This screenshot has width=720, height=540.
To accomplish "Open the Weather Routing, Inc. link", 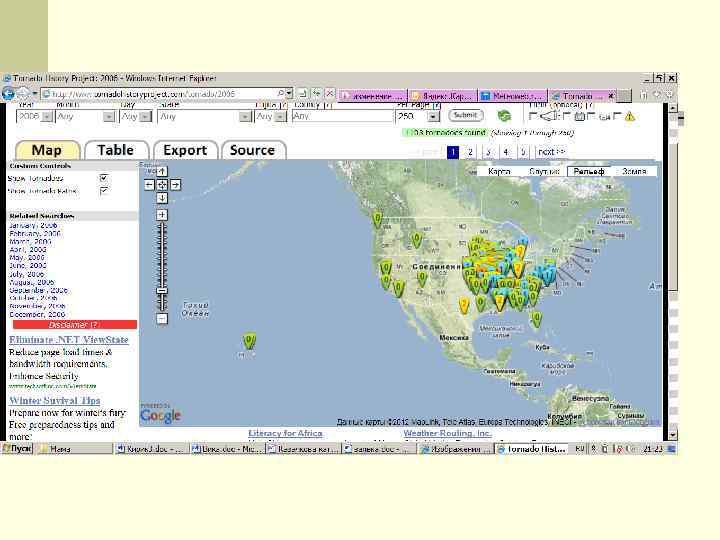I will (447, 433).
